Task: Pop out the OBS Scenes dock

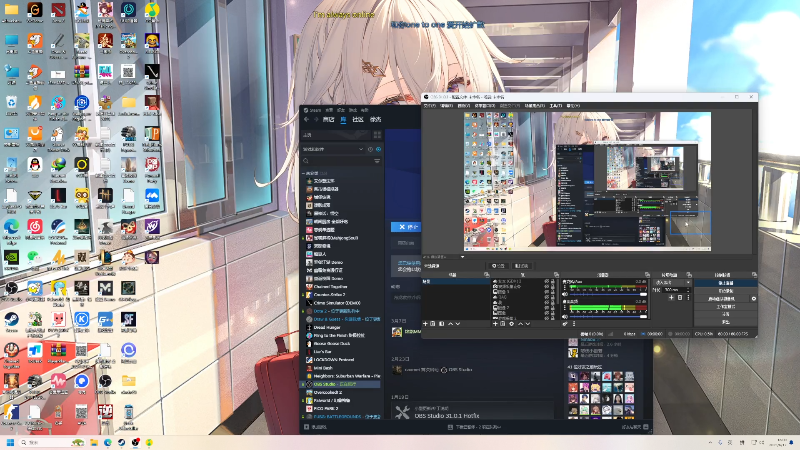Action: point(487,275)
